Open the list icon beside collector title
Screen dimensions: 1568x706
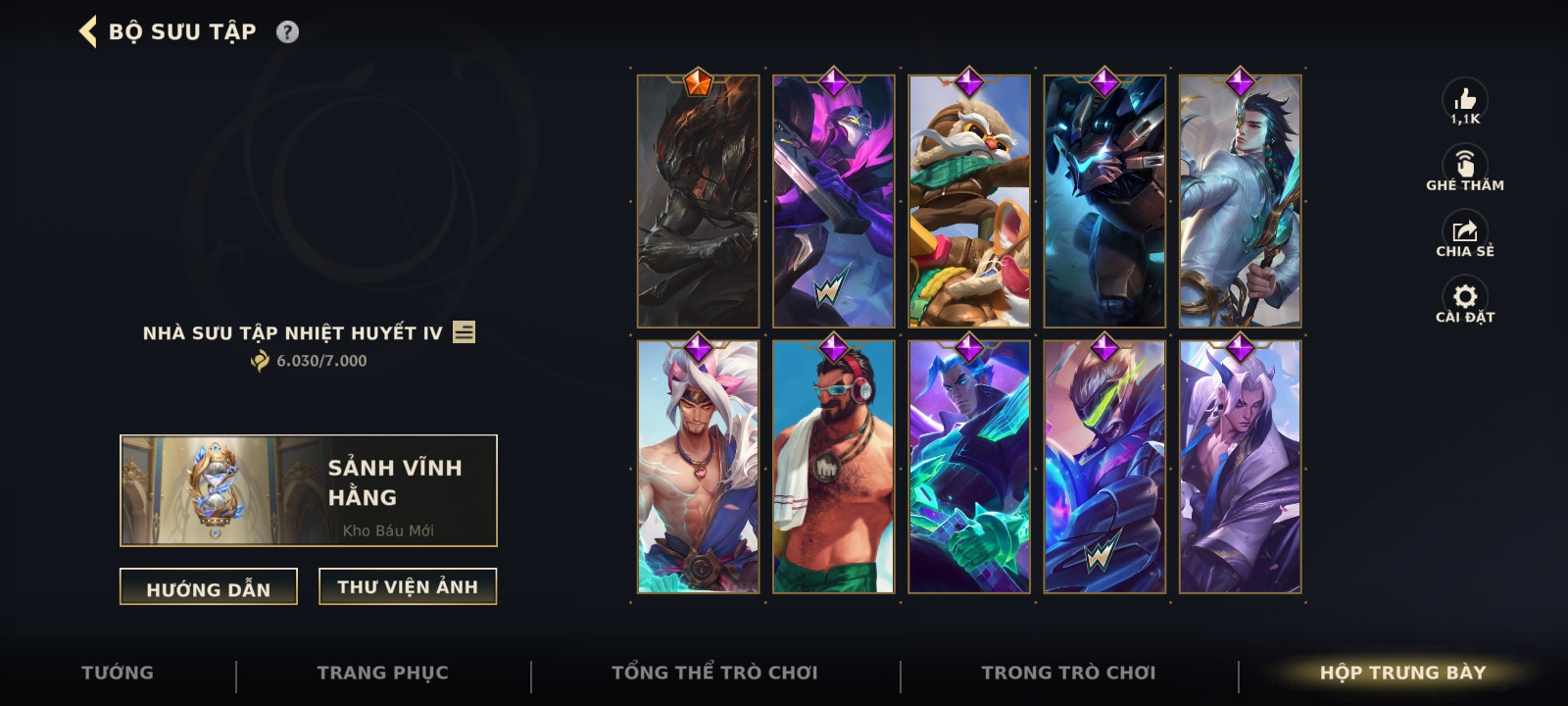(x=465, y=332)
